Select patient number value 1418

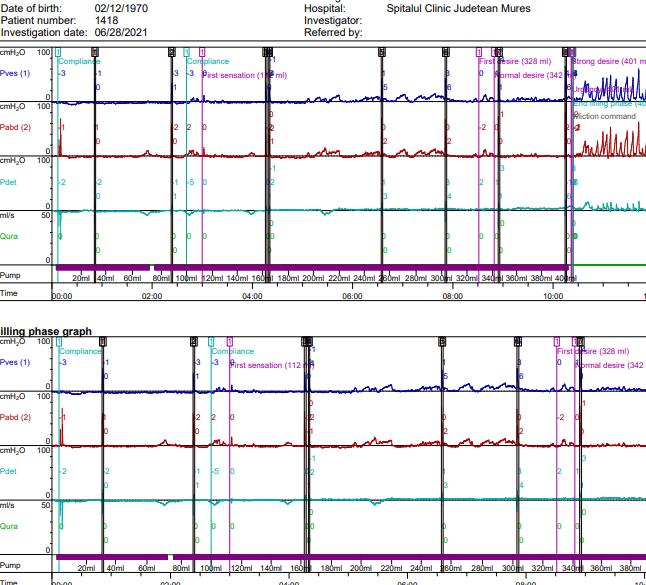point(106,20)
